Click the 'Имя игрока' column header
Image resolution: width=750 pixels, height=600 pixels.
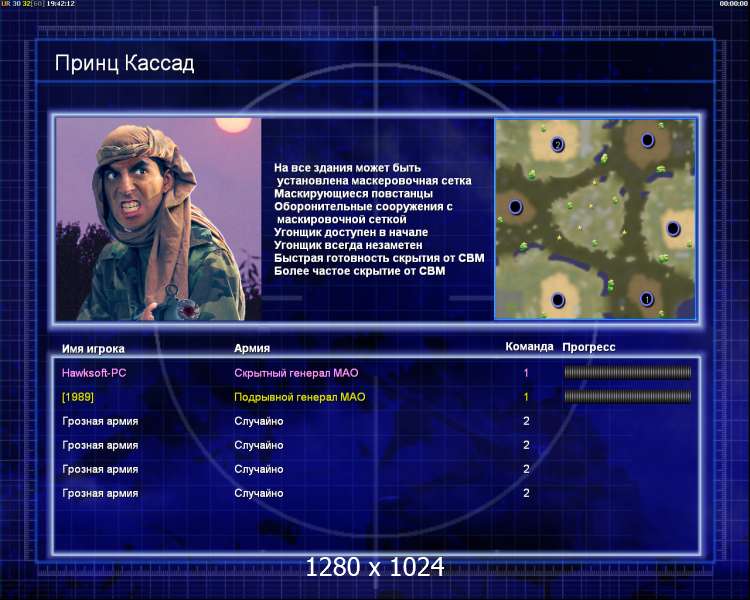(x=93, y=349)
